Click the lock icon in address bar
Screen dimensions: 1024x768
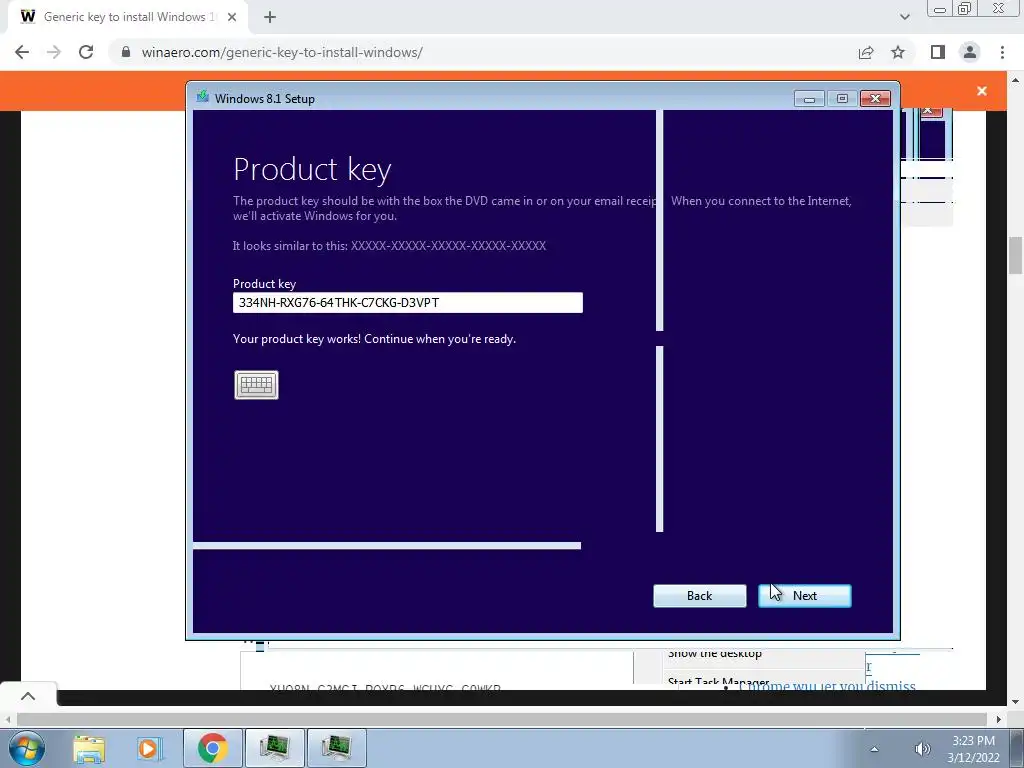[x=126, y=52]
